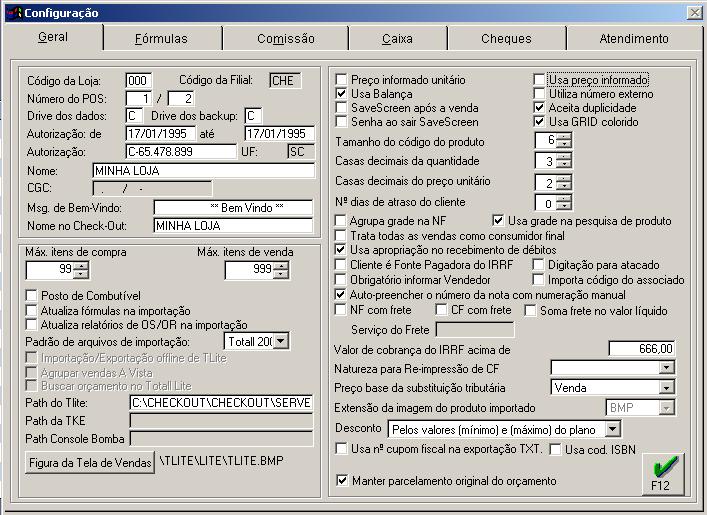Uncheck Usa Balança option
Screen dimensions: 707x515
pyautogui.click(x=341, y=94)
